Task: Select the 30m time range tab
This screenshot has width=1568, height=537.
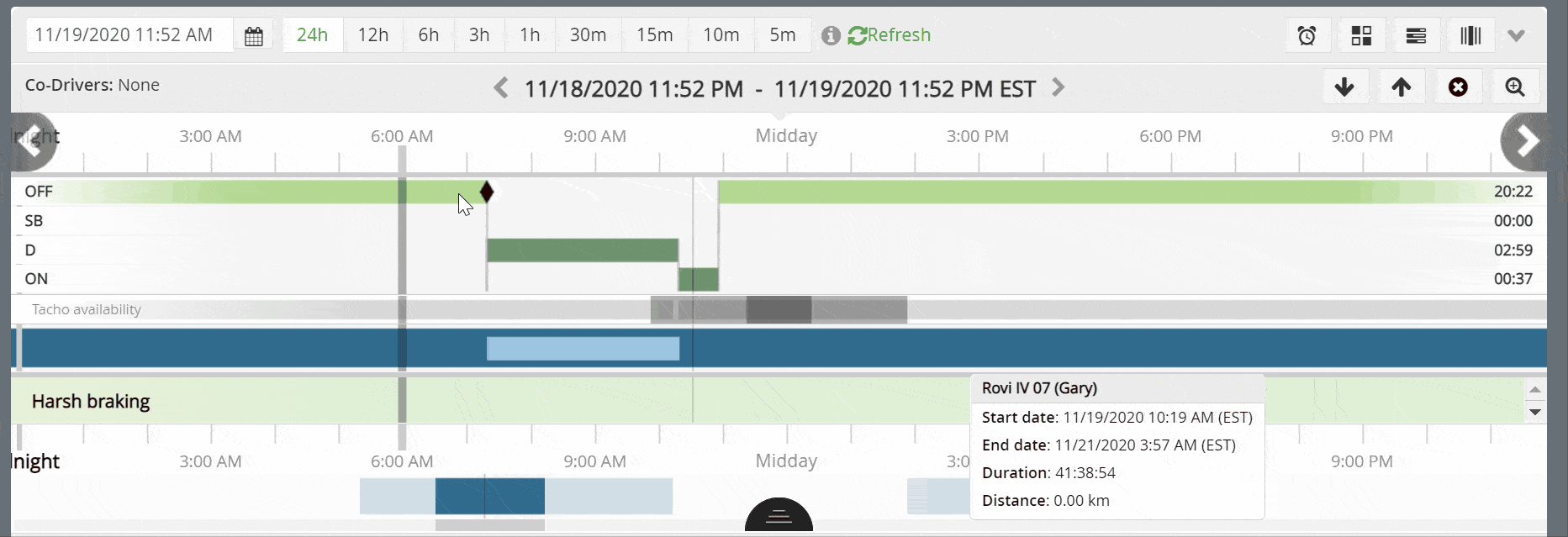Action: coord(588,35)
